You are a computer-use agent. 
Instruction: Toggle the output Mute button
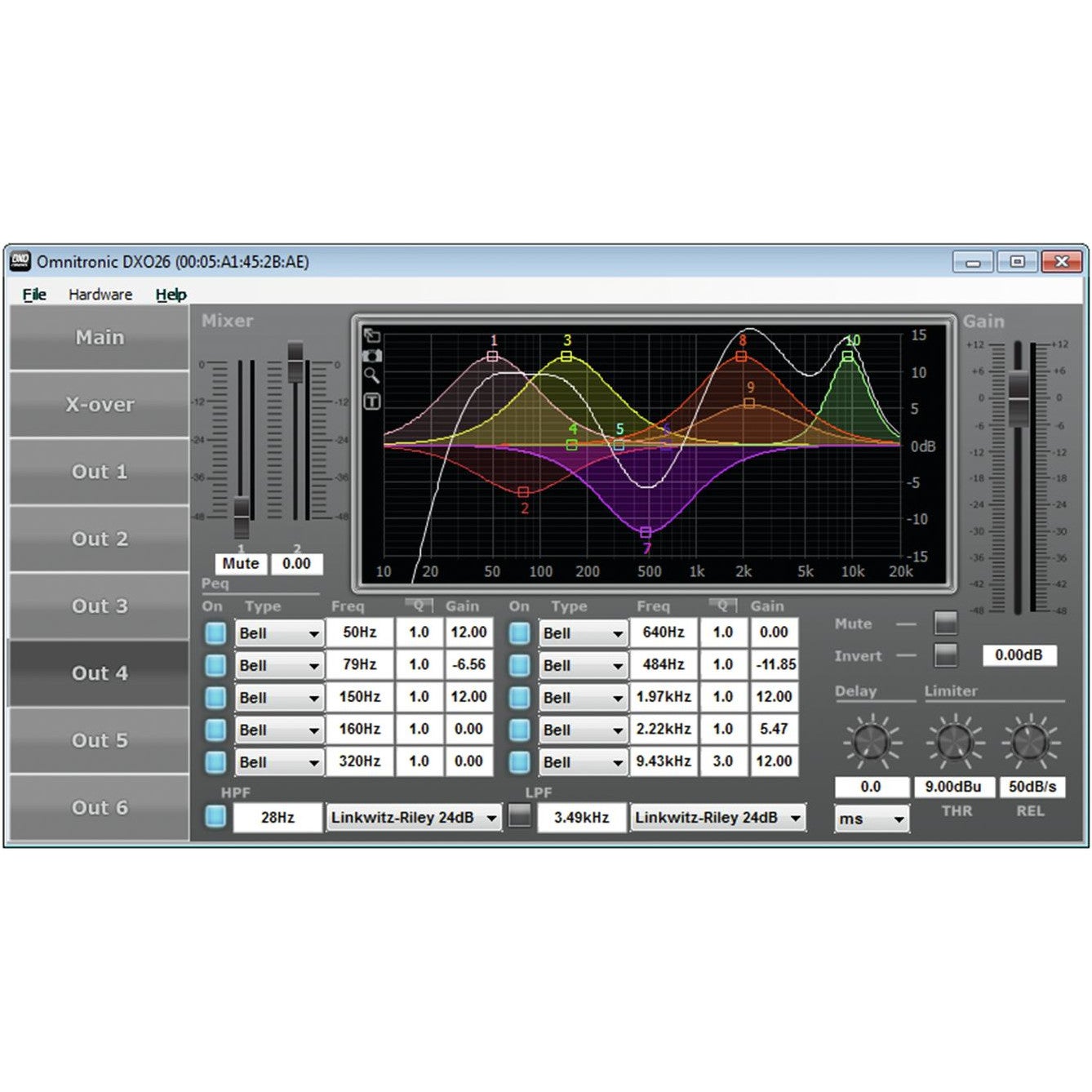pos(946,624)
